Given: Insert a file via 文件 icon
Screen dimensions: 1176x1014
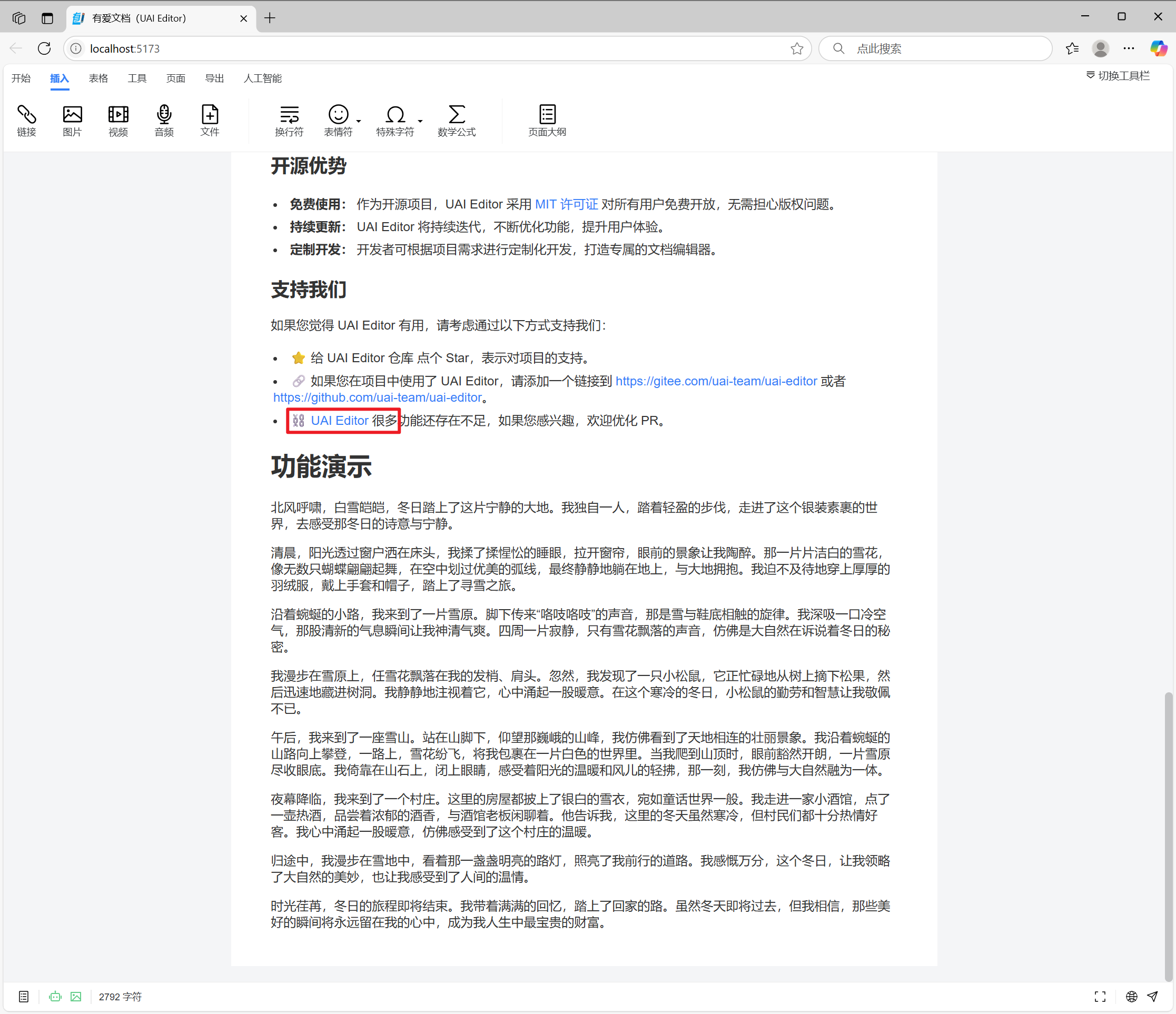Looking at the screenshot, I should (x=210, y=120).
